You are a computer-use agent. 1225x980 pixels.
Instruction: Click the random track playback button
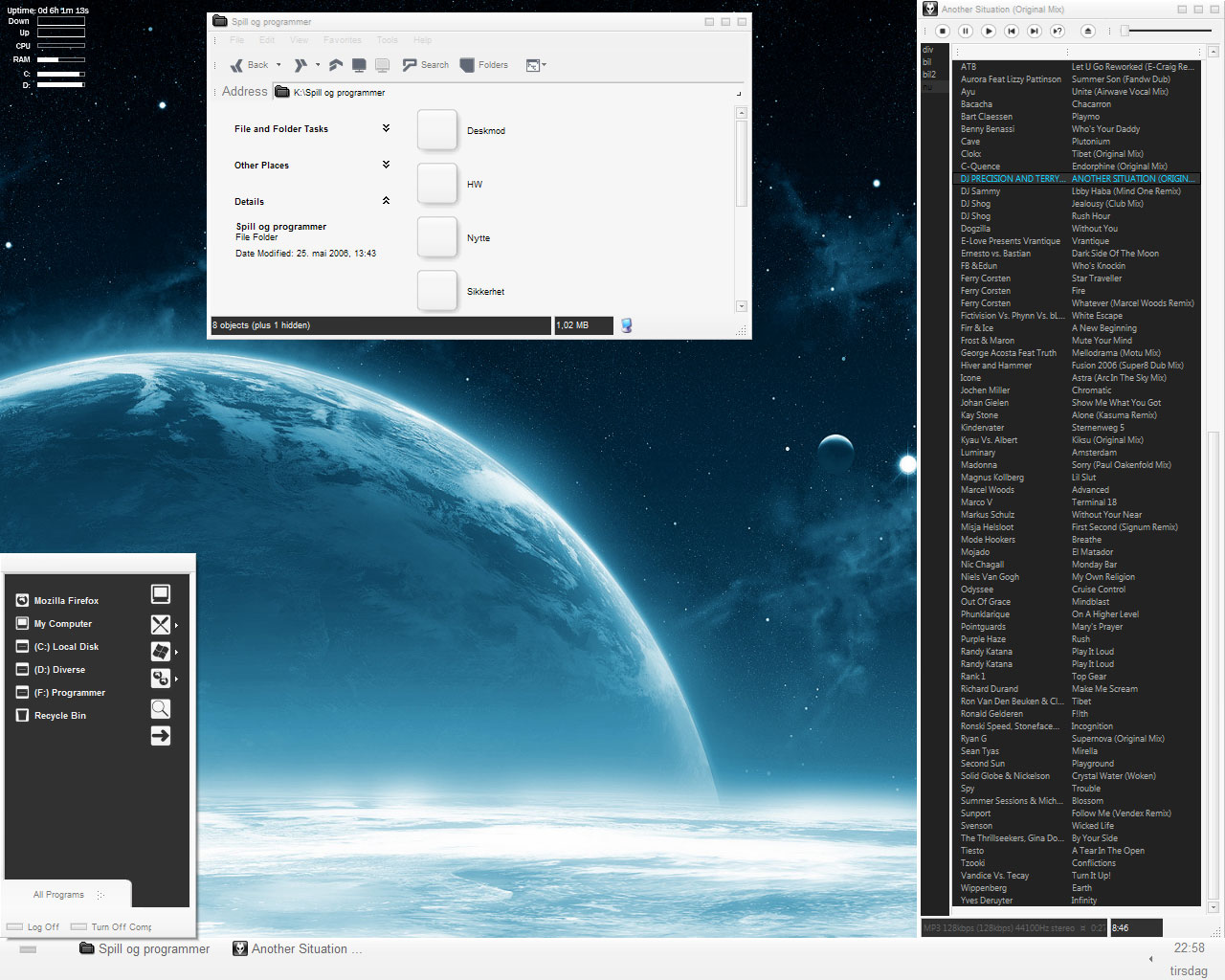coord(1058,31)
